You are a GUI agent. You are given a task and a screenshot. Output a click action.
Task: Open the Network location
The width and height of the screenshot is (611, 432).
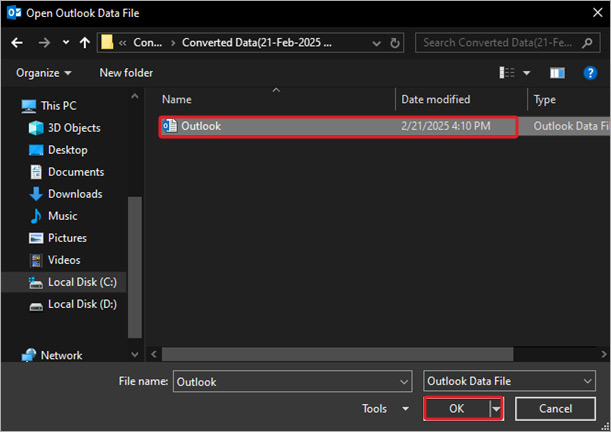pyautogui.click(x=61, y=355)
